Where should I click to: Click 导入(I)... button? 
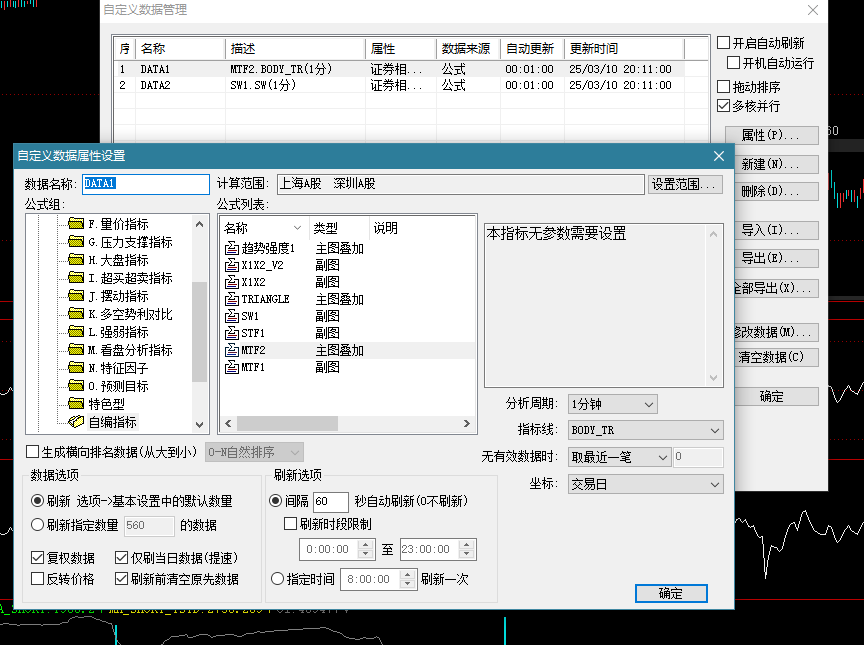[776, 230]
